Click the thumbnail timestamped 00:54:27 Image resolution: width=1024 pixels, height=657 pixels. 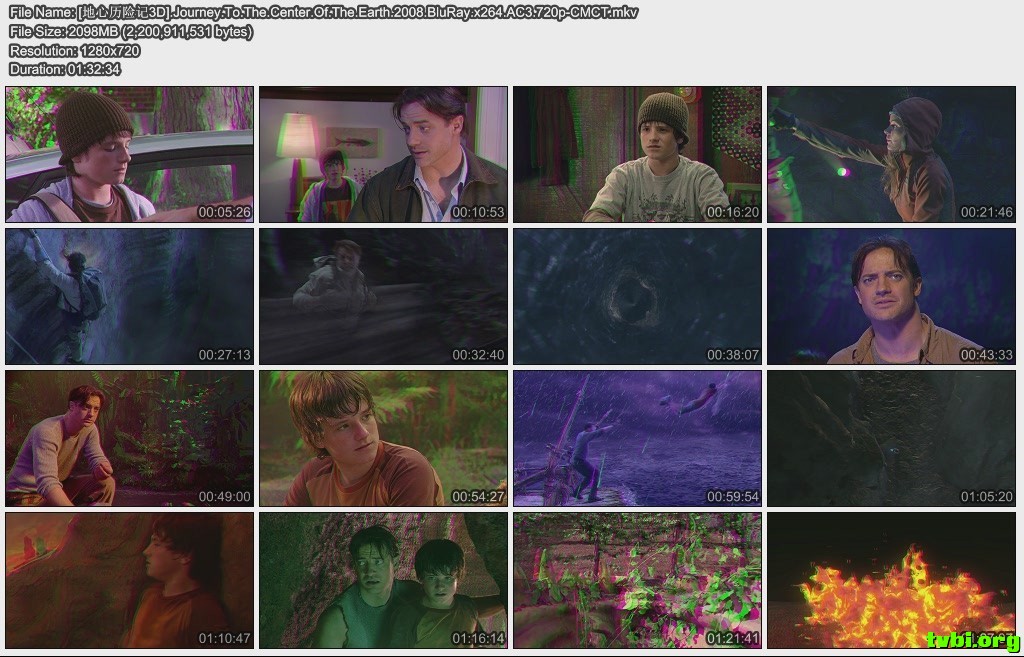click(x=384, y=439)
